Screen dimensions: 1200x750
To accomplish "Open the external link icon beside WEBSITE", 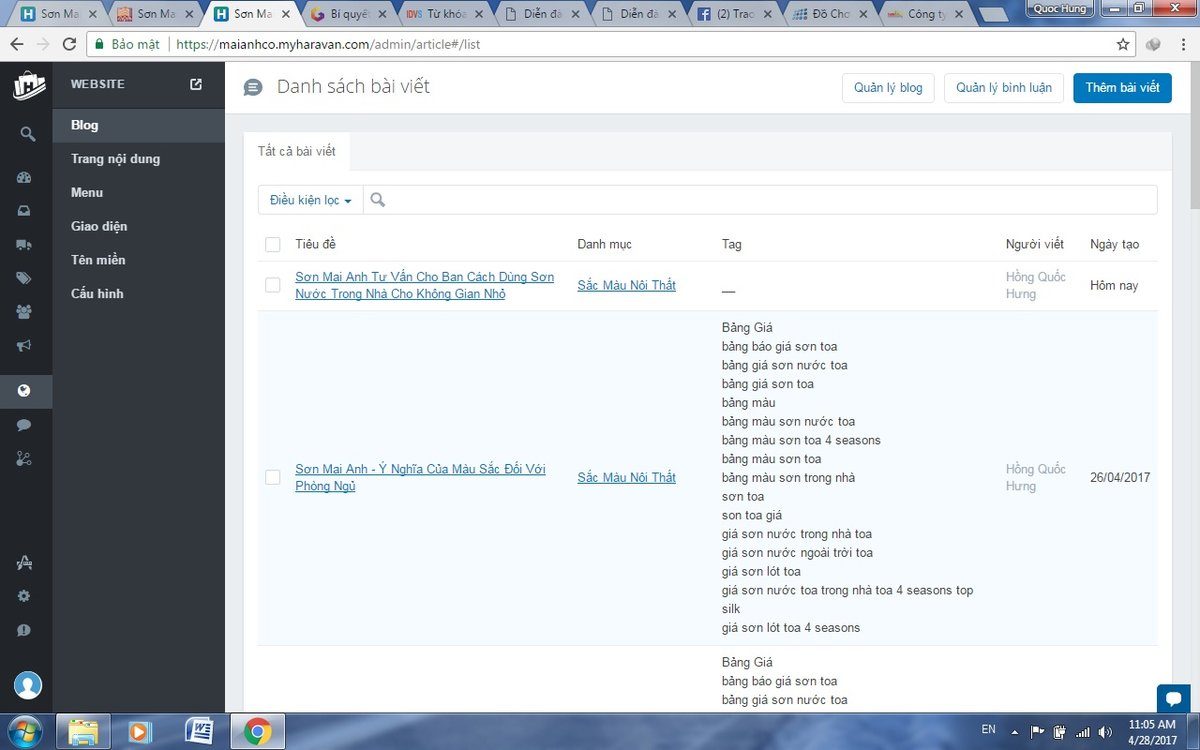I will tap(196, 84).
